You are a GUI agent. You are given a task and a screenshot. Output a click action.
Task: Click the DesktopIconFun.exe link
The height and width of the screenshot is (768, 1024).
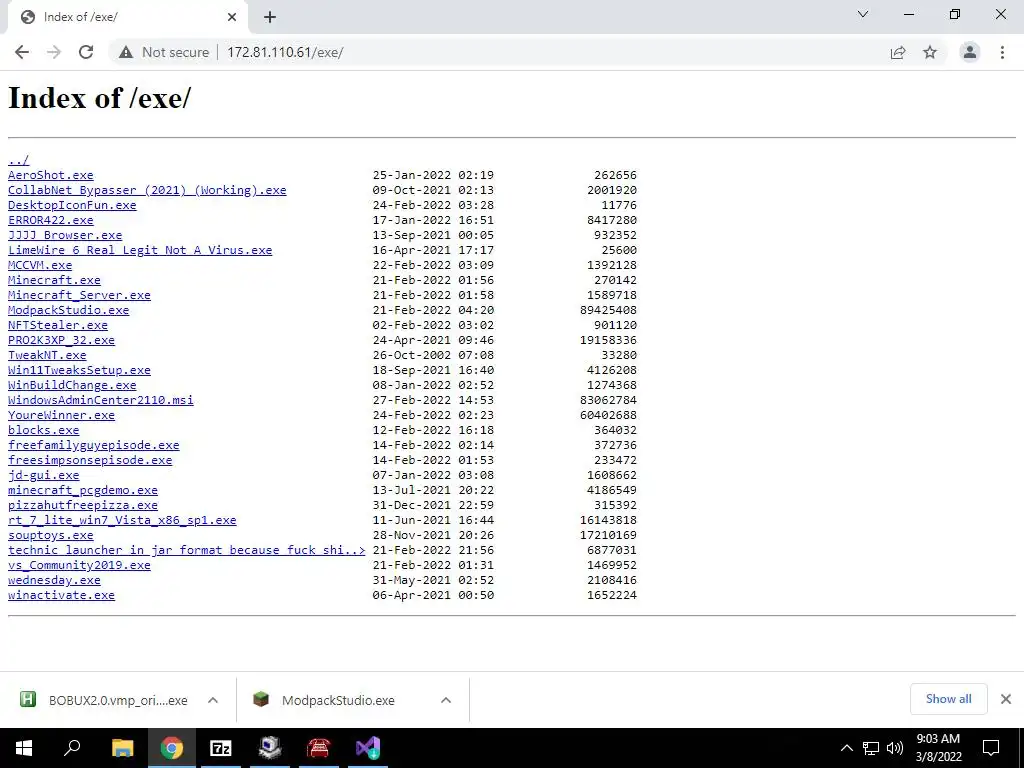pos(72,205)
